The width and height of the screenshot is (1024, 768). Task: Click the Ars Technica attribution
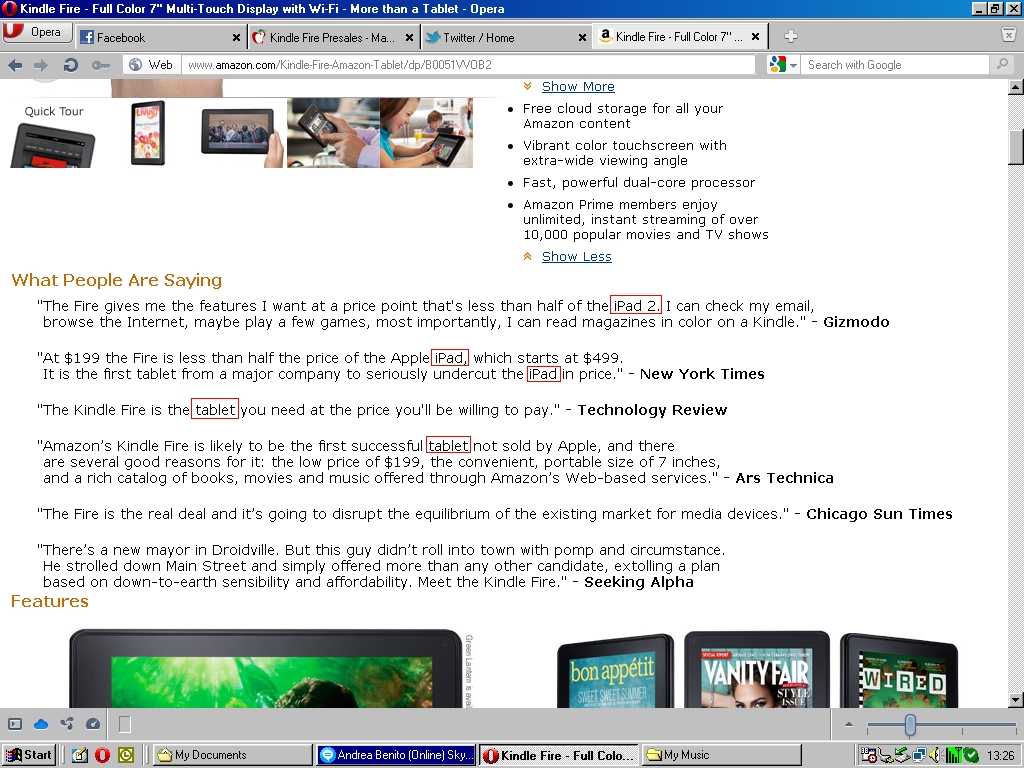[x=784, y=478]
